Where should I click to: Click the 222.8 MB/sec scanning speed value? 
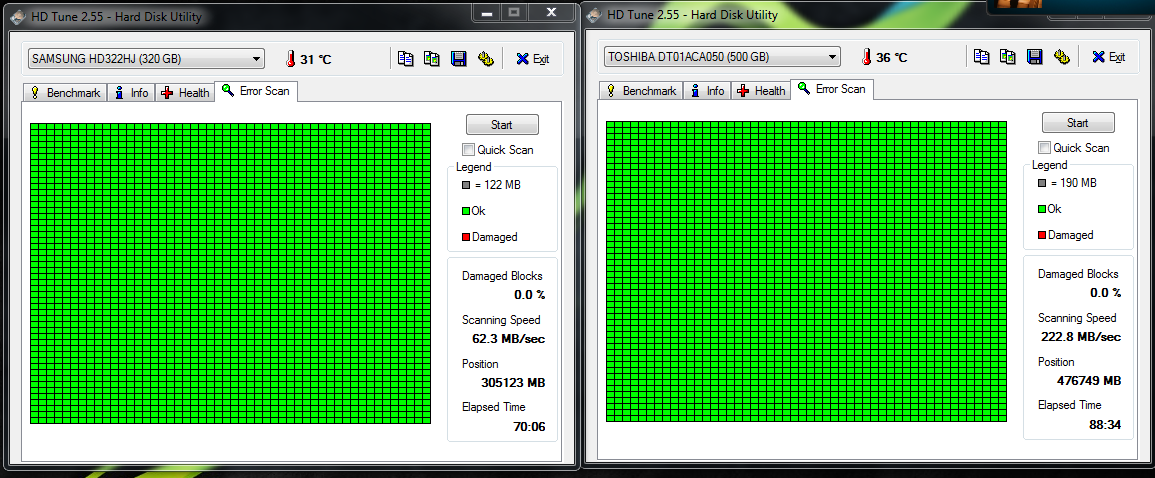pos(1081,337)
